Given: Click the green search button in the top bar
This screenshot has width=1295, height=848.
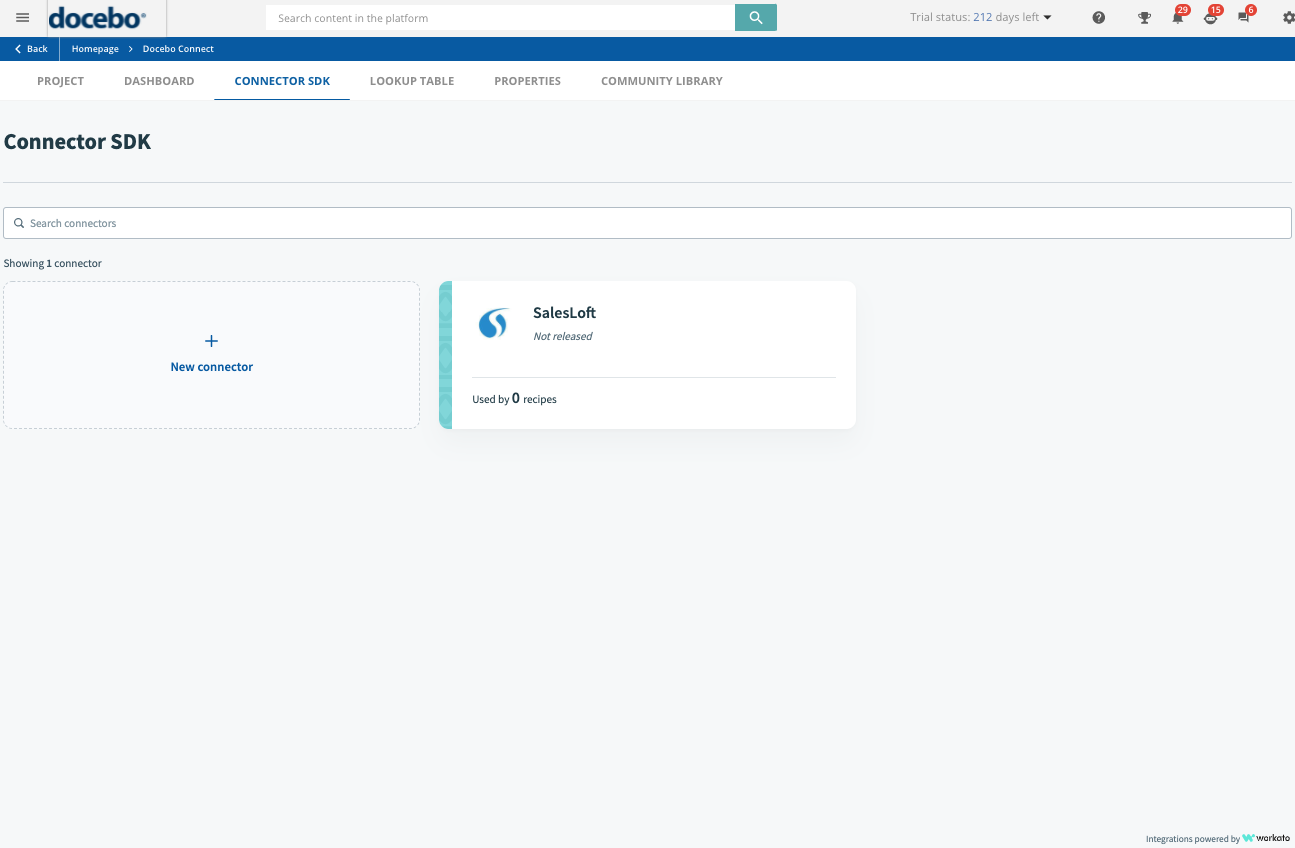Looking at the screenshot, I should pyautogui.click(x=755, y=17).
